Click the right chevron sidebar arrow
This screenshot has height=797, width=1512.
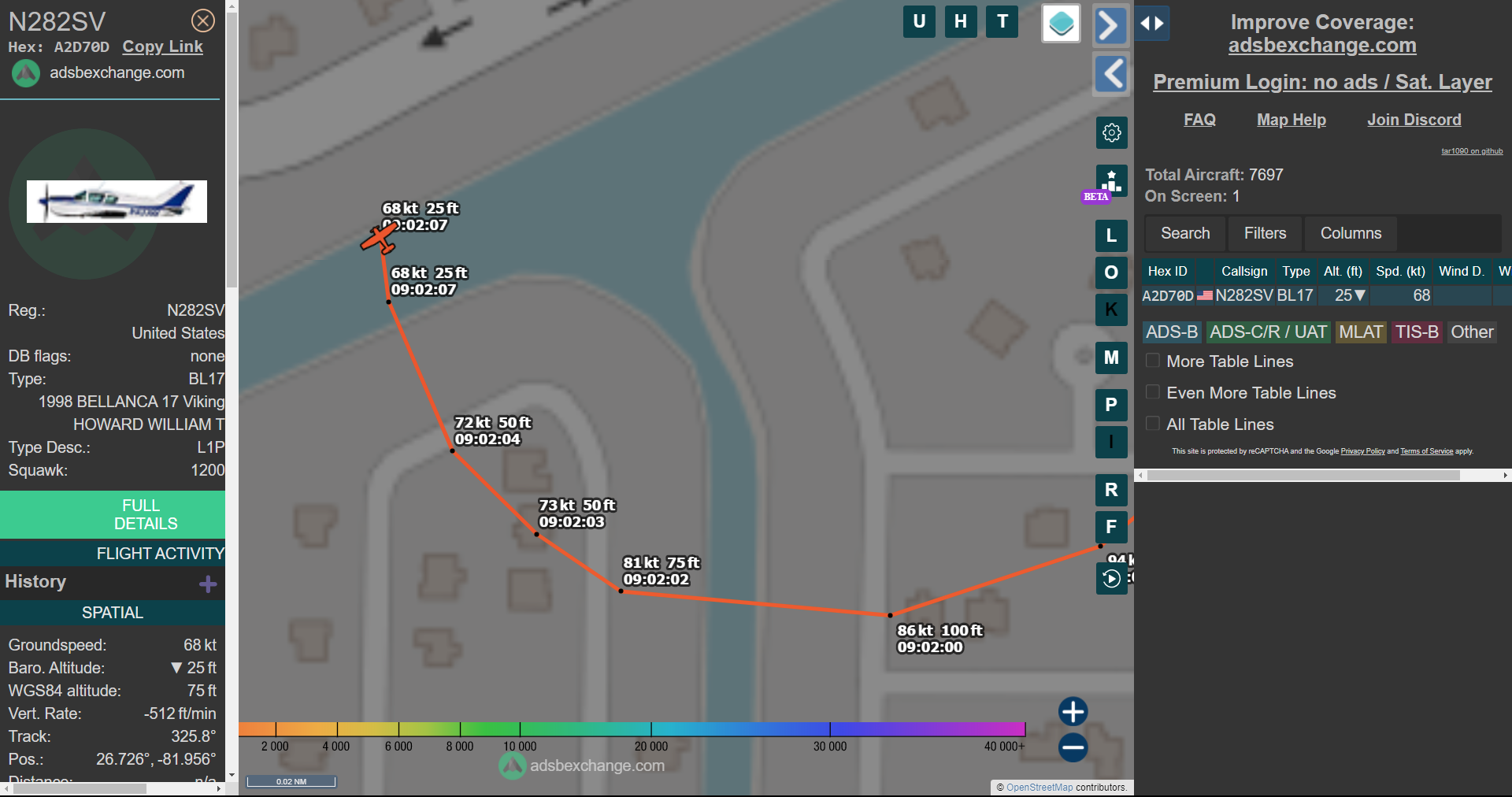(x=1110, y=24)
